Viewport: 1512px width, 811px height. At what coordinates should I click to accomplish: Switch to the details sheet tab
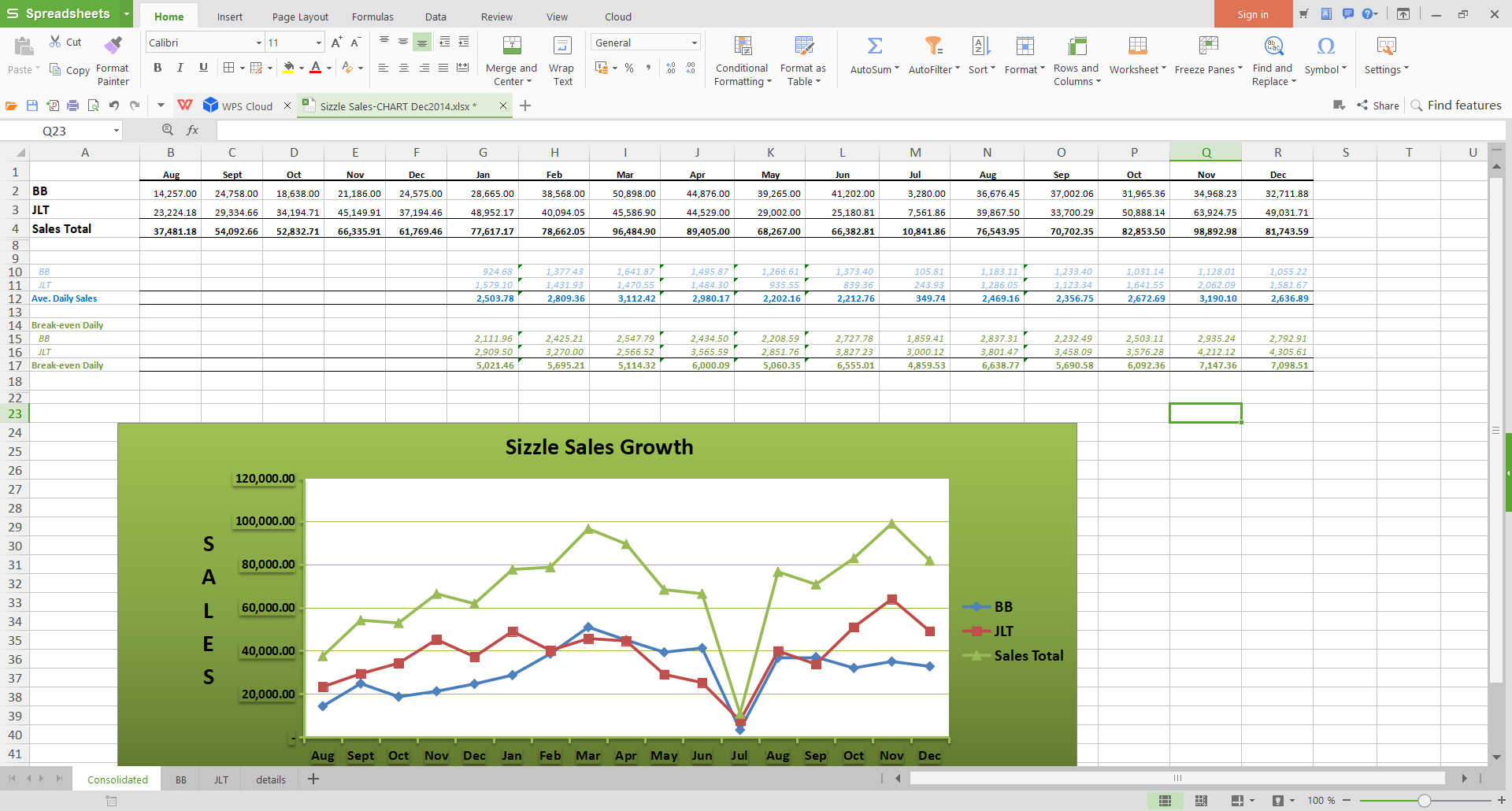coord(271,780)
